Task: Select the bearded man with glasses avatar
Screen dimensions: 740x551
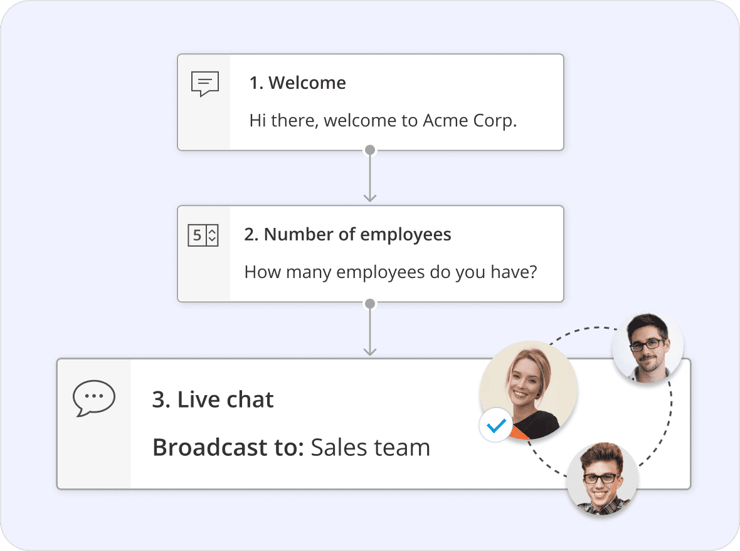Action: coord(648,348)
